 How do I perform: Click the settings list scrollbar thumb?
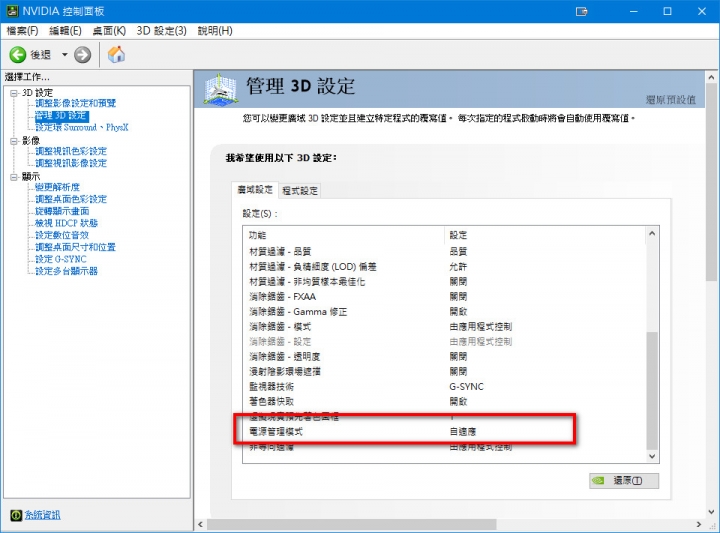652,390
